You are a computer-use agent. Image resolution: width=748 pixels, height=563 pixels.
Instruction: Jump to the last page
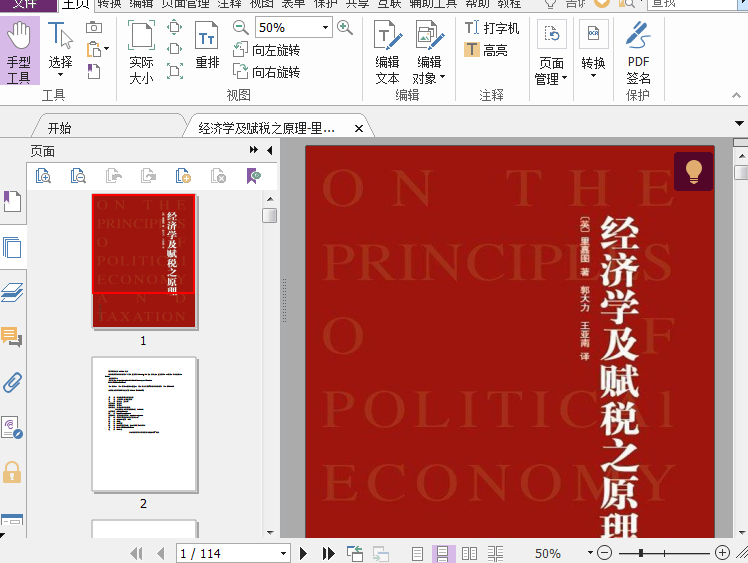pos(328,553)
